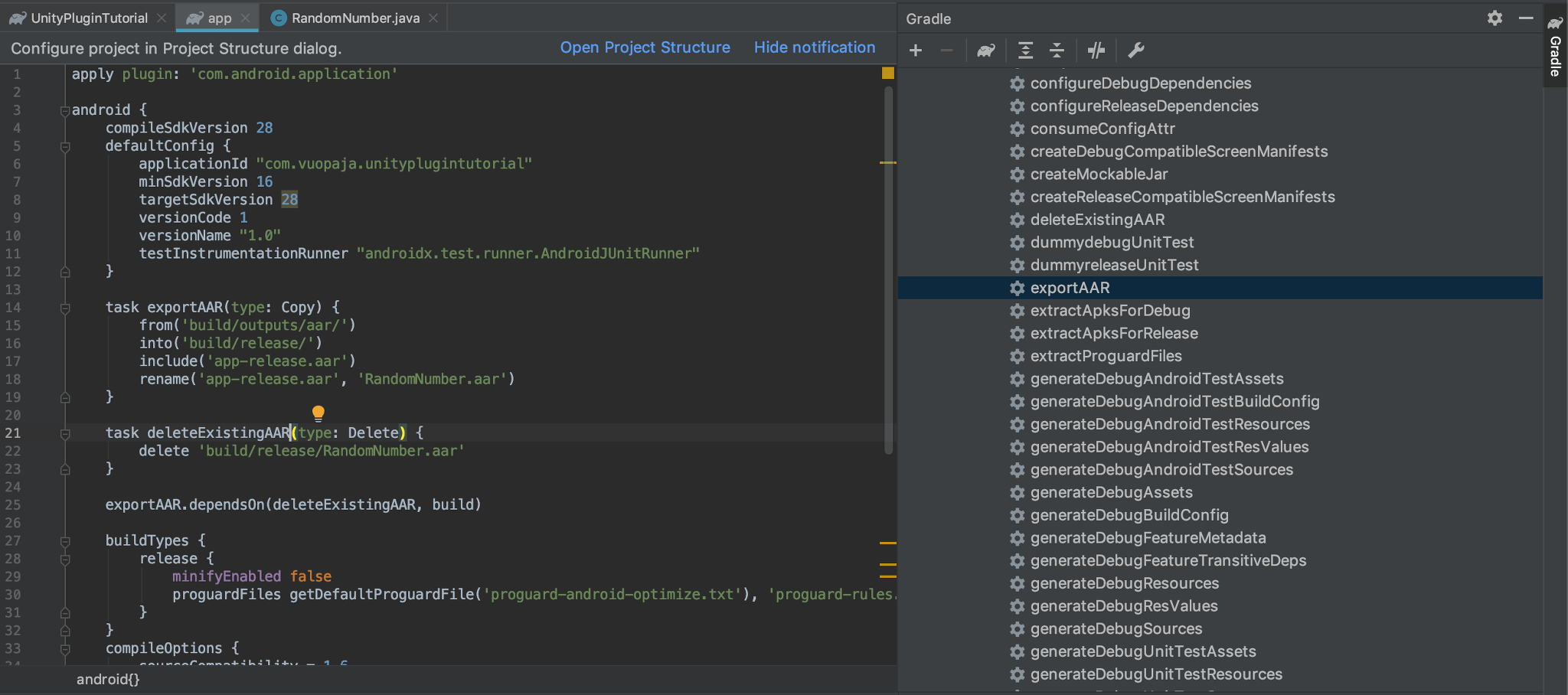
Task: Open Project Structure link
Action: point(645,47)
